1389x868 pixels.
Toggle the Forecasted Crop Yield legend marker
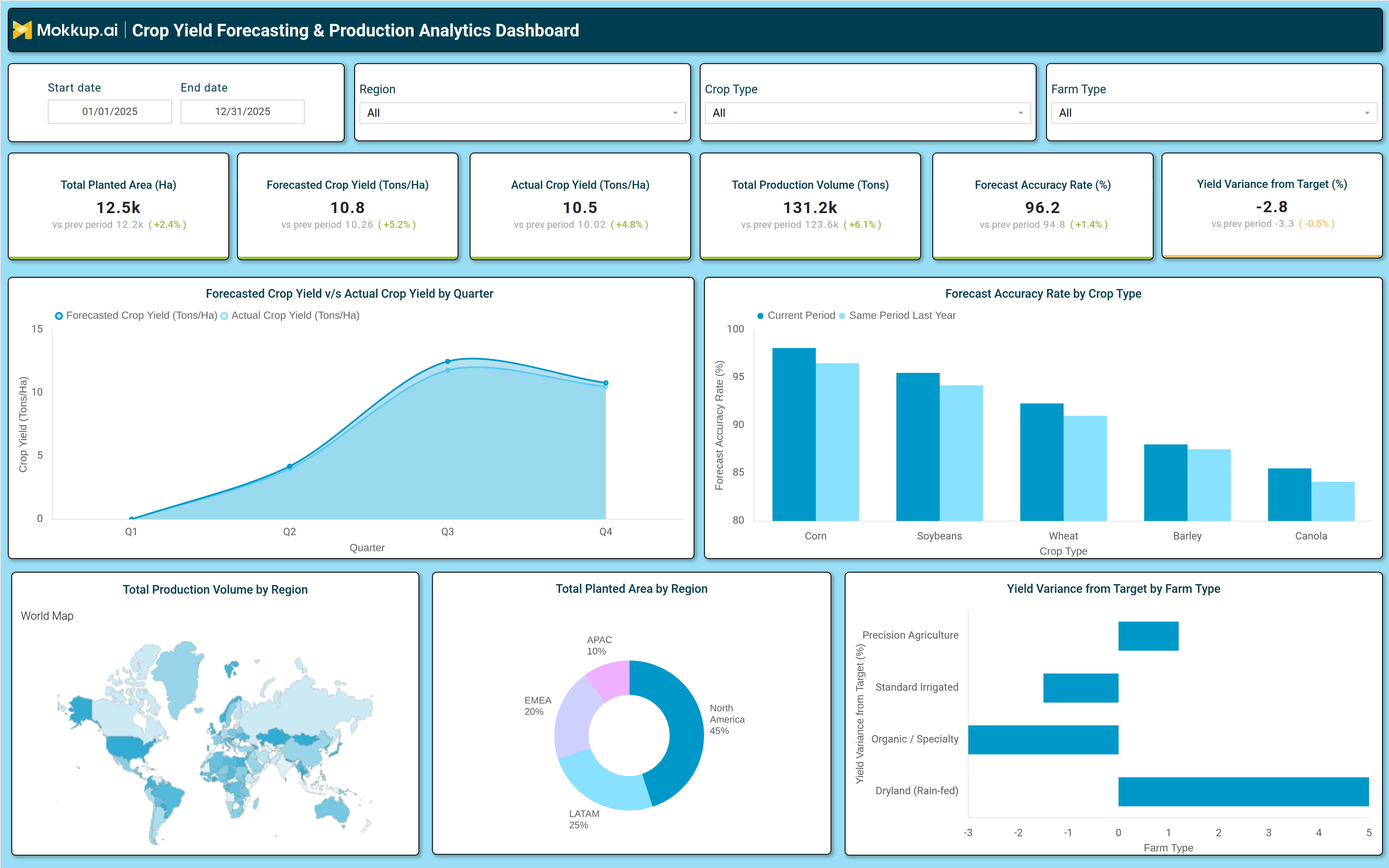[59, 316]
